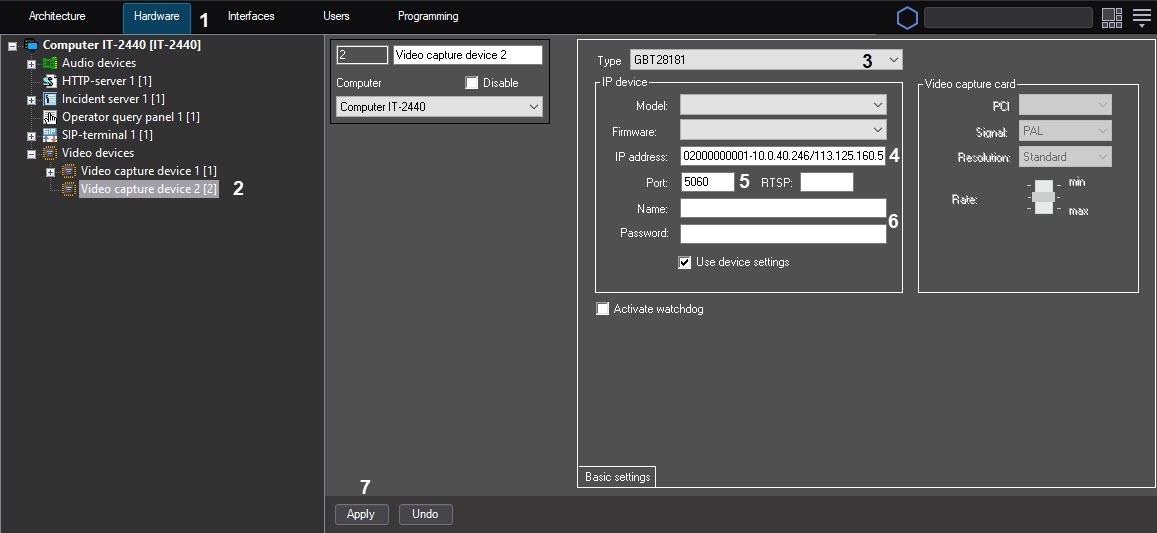This screenshot has width=1157, height=533.
Task: Click the hexagon logo icon in top bar
Action: (906, 18)
